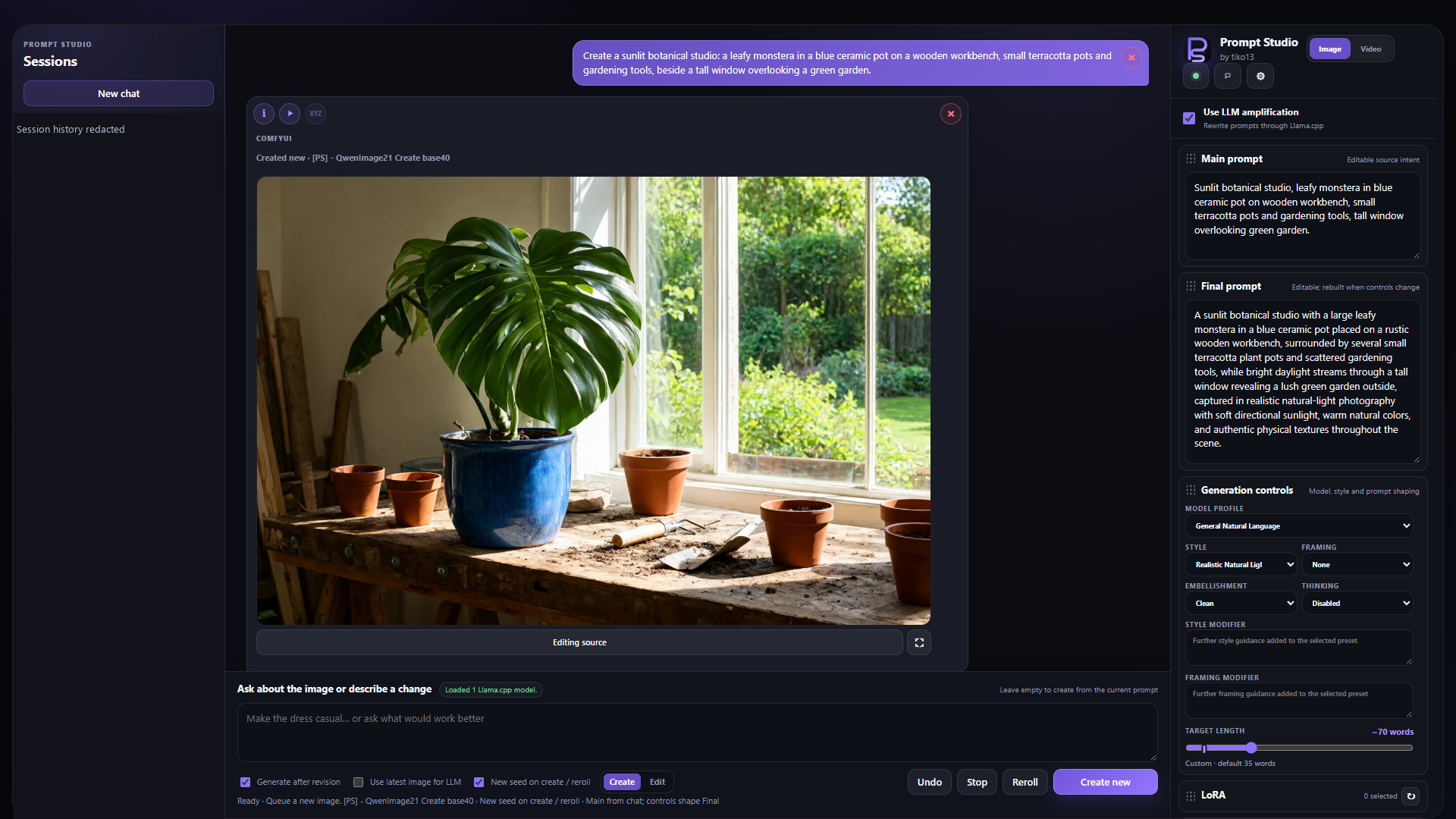Switch to Create mode
1456x819 pixels.
(622, 782)
